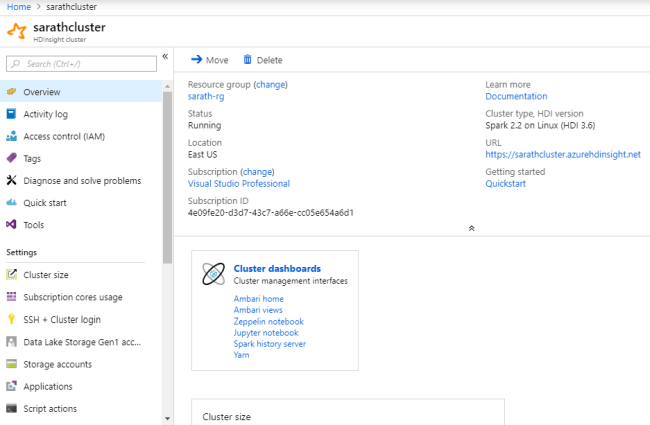Click the Access control (IAM) icon
Viewport: 650px width, 425px height.
point(12,136)
